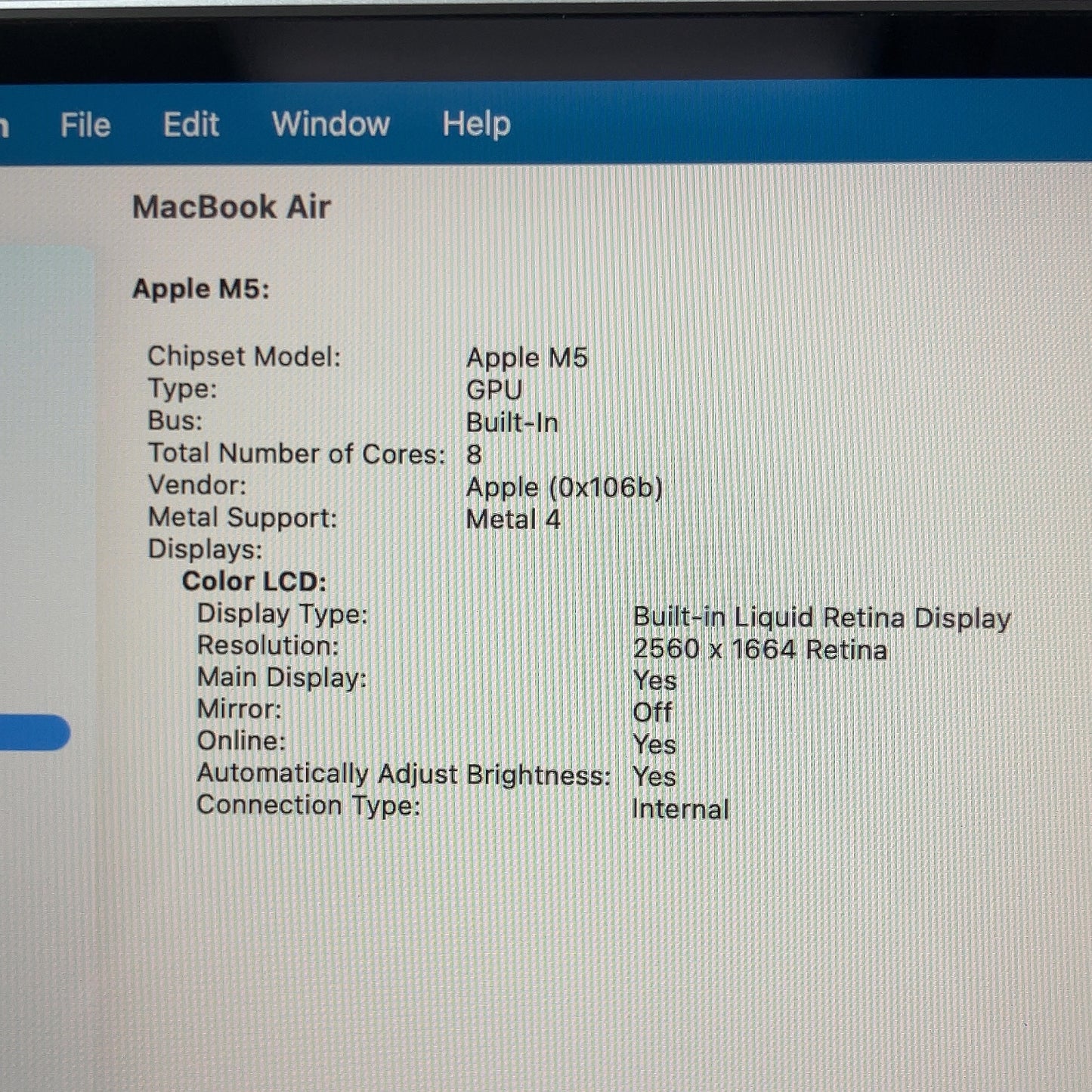This screenshot has width=1092, height=1092.
Task: Open the Window menu
Action: point(331,124)
